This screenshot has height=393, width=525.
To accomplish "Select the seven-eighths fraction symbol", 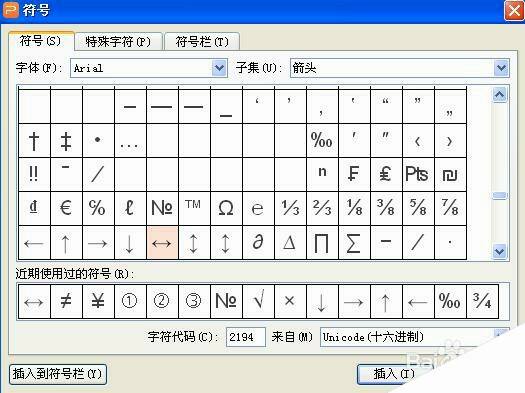I will click(450, 208).
